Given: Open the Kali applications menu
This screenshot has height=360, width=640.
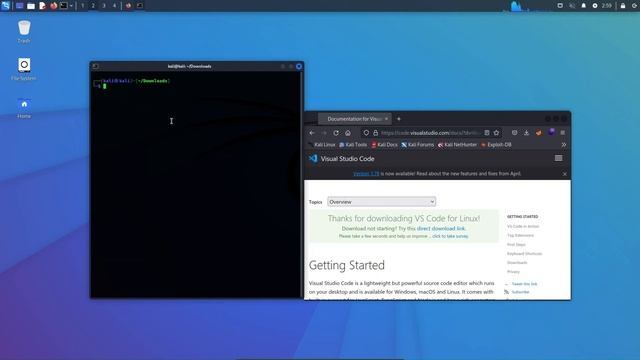Looking at the screenshot, I should pos(5,5).
